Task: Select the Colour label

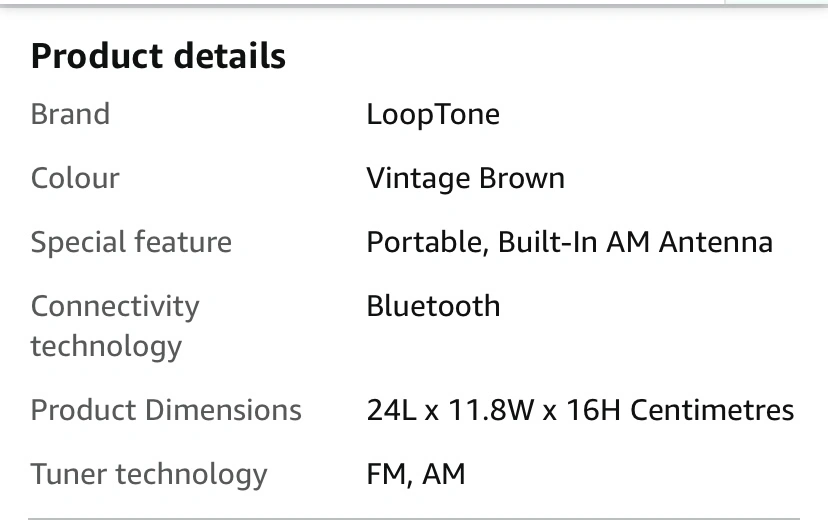Action: click(x=75, y=178)
